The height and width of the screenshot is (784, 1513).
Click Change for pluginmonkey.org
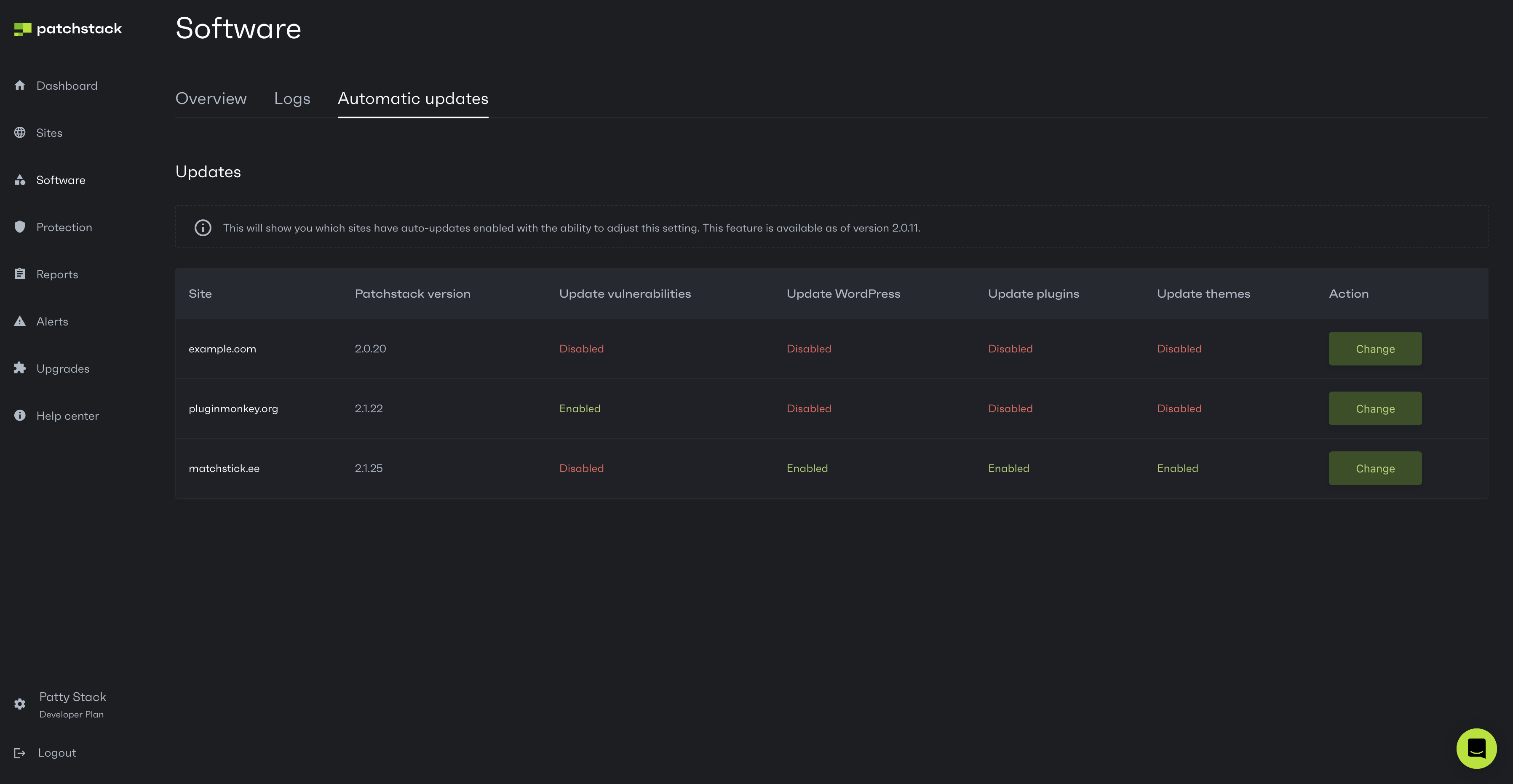click(x=1375, y=409)
